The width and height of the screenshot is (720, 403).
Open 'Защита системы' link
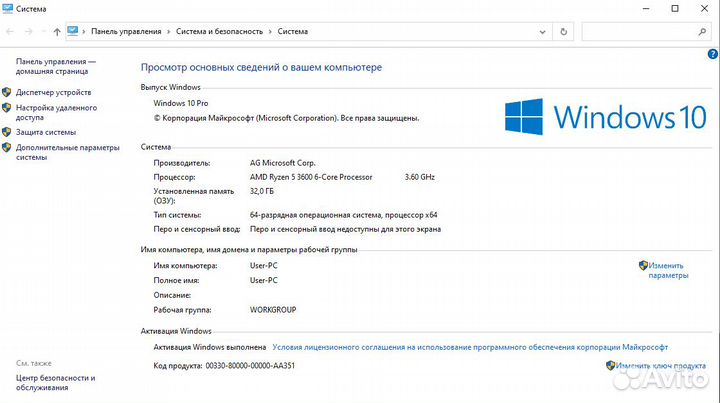point(46,132)
